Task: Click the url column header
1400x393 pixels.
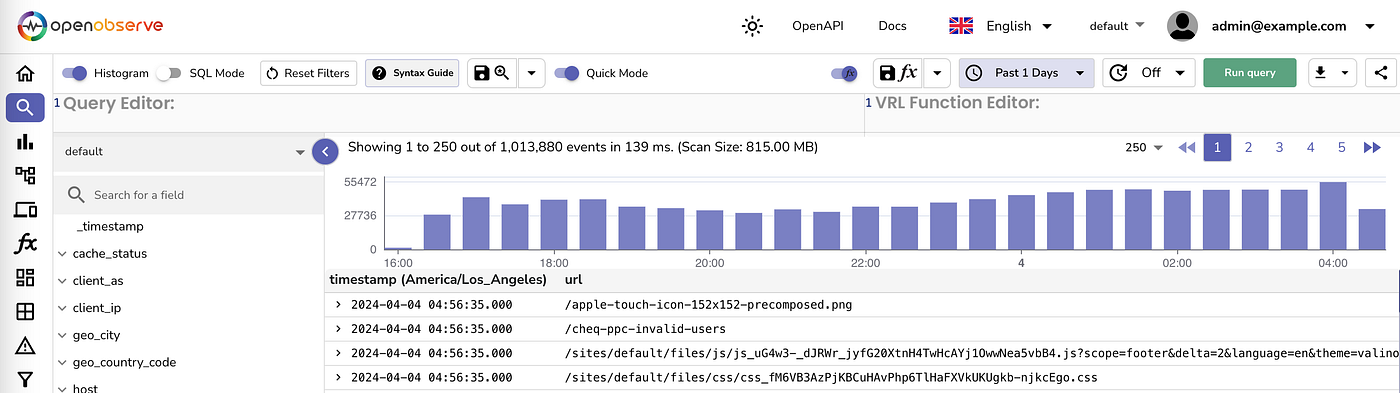Action: pyautogui.click(x=573, y=279)
